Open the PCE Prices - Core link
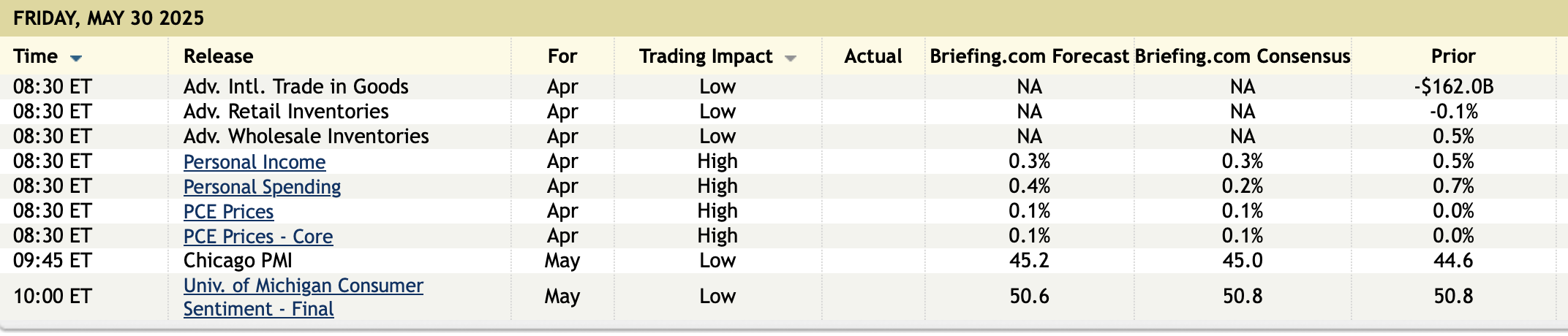 [x=257, y=236]
